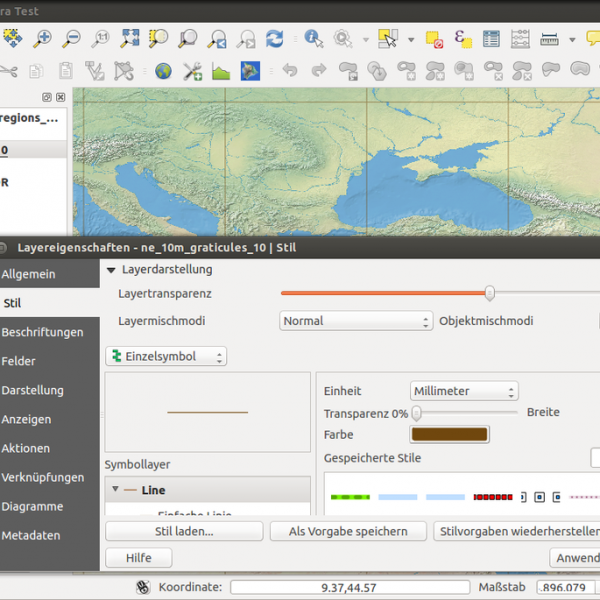
Task: Click the Redo arrow
Action: pos(319,70)
